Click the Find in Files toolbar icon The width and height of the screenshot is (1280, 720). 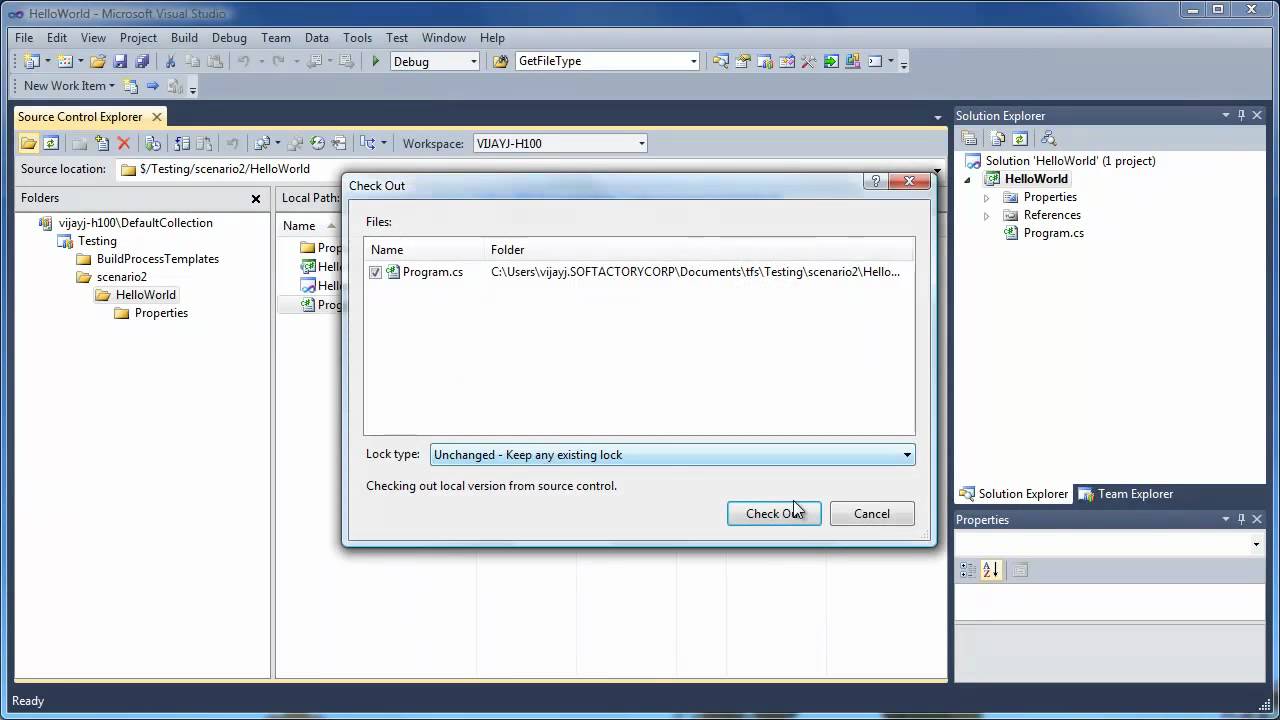pos(501,61)
